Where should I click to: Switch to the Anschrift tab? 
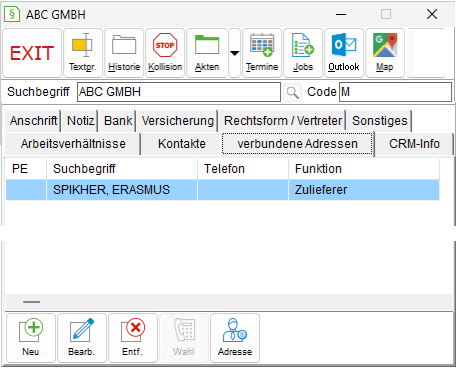(x=33, y=121)
